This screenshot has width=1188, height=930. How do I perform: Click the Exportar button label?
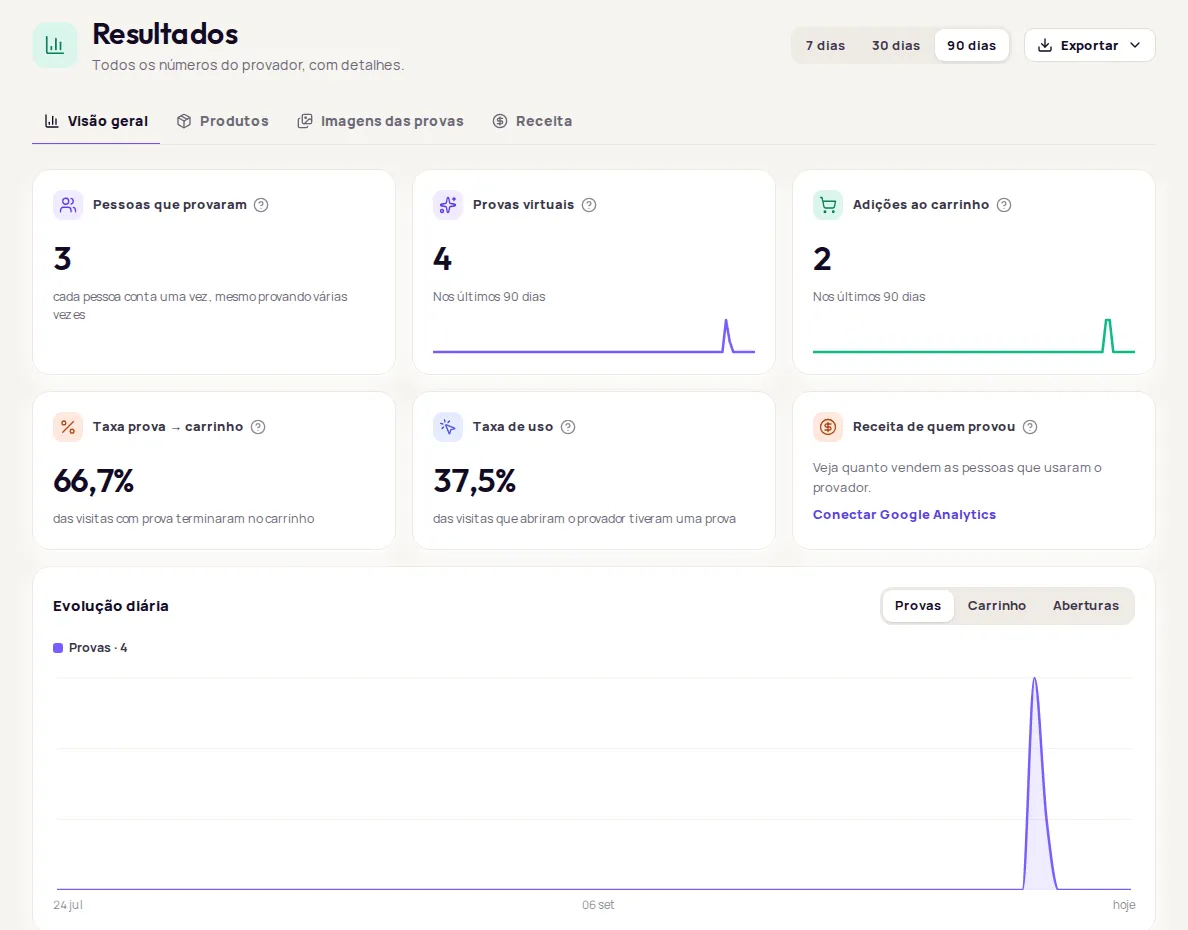(1089, 45)
